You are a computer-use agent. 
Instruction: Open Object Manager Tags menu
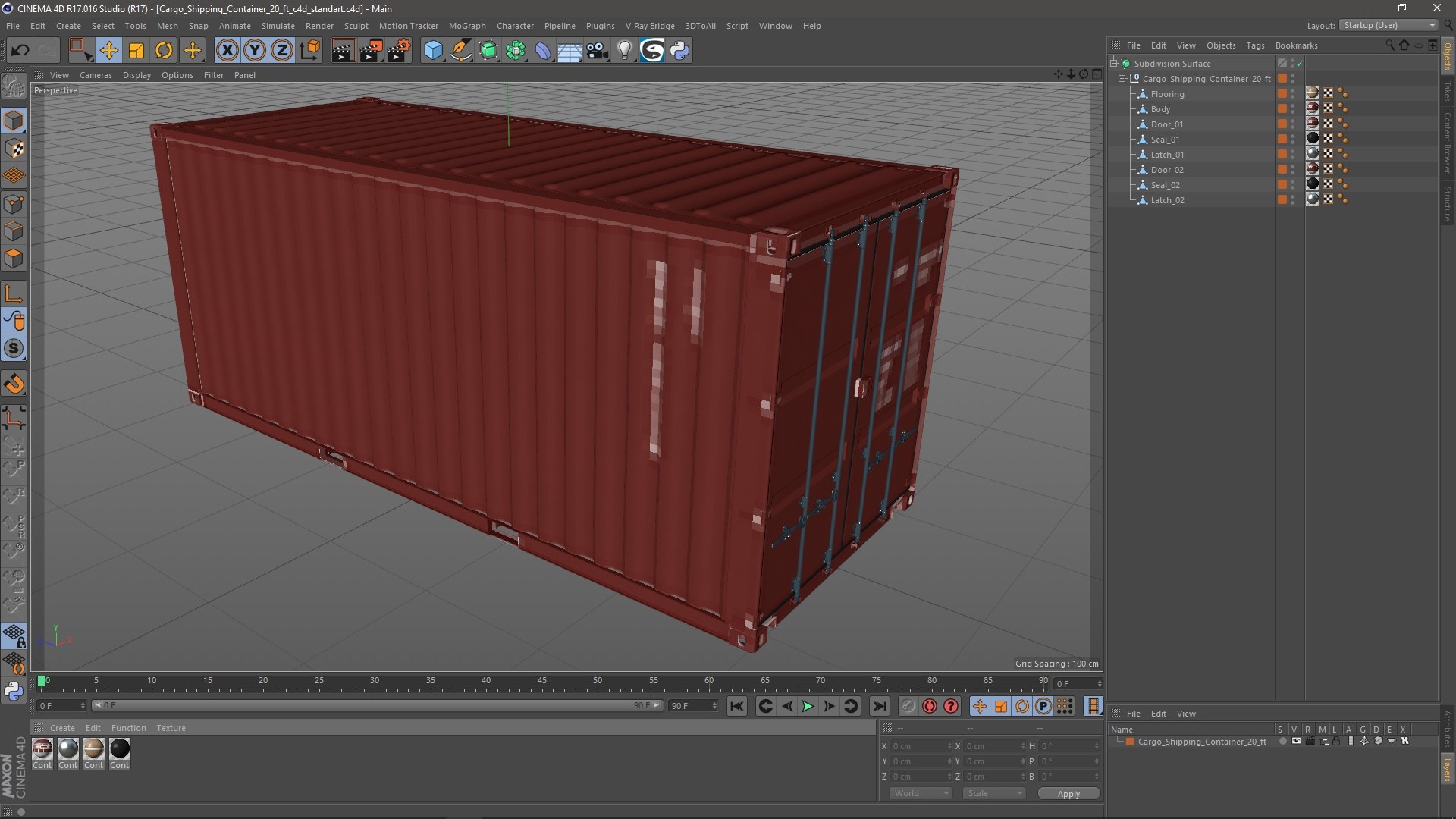pyautogui.click(x=1255, y=45)
